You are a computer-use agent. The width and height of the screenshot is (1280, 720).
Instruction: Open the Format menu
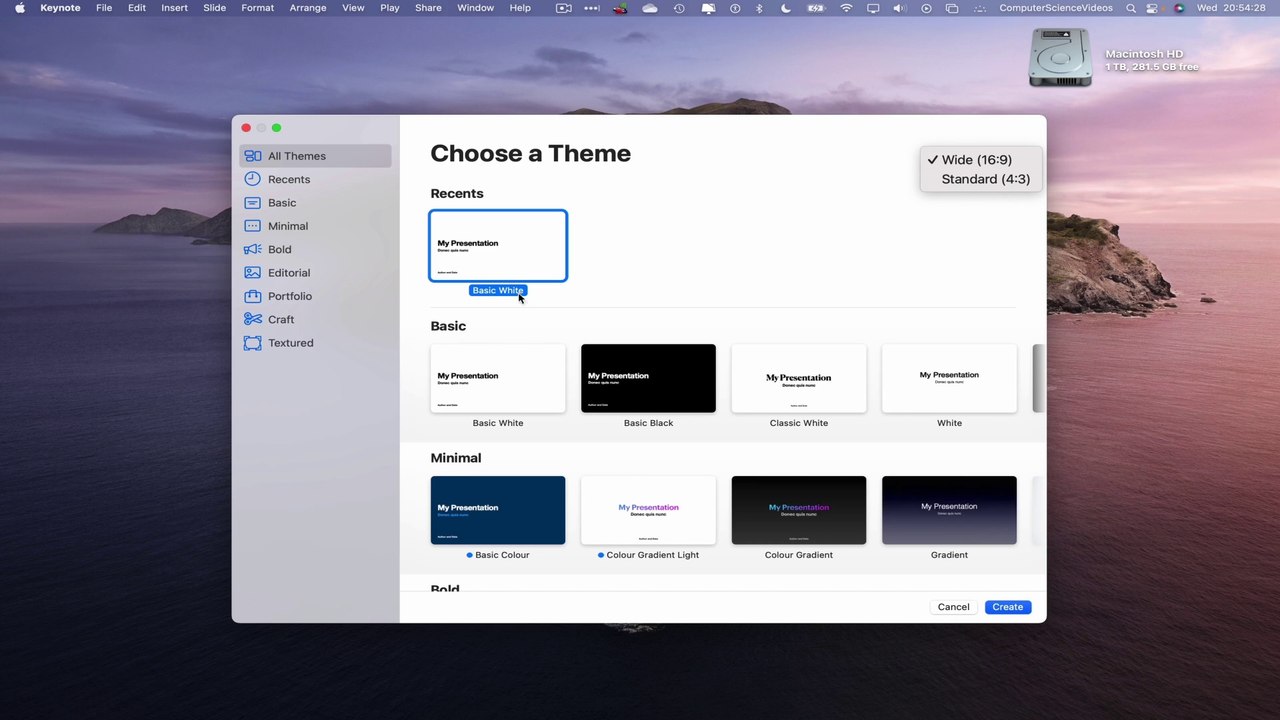click(257, 8)
